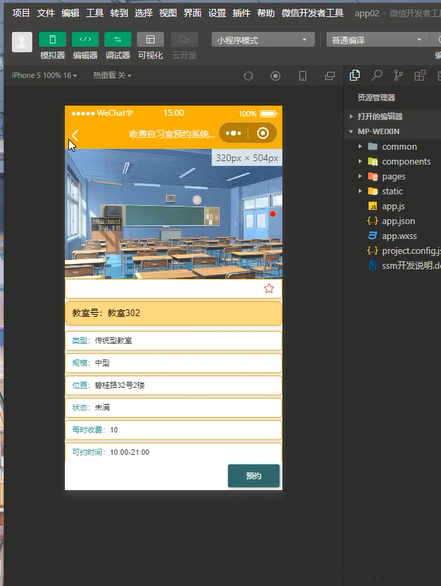Click the mini program page title text
Screen dimensions: 441x586
pyautogui.click(x=172, y=134)
